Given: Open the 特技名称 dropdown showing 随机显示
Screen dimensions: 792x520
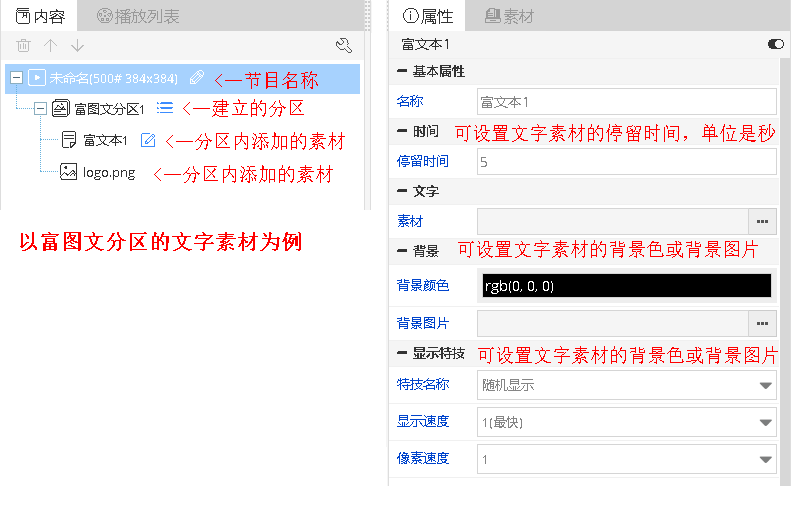Looking at the screenshot, I should coord(626,386).
